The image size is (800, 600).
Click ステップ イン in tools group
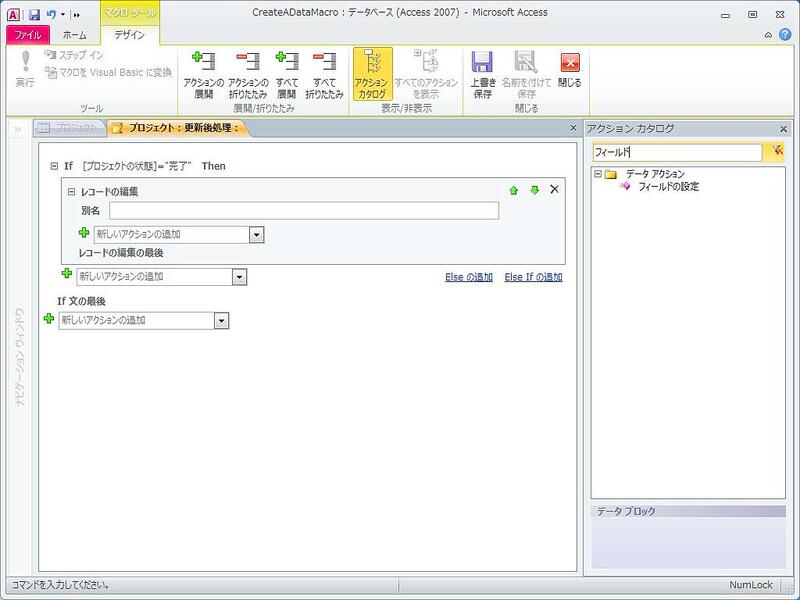click(x=74, y=55)
